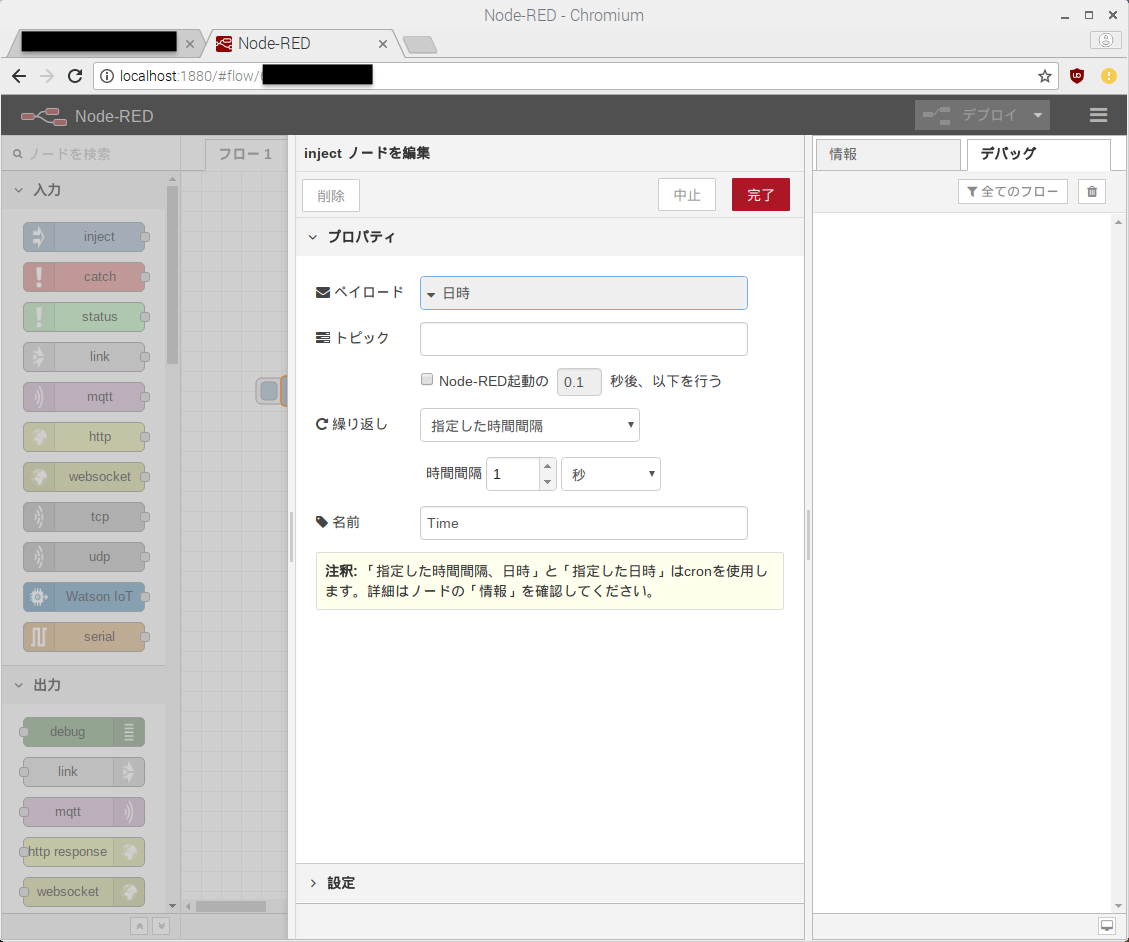This screenshot has height=942, width=1129.
Task: Select the http response node
Action: [x=84, y=852]
